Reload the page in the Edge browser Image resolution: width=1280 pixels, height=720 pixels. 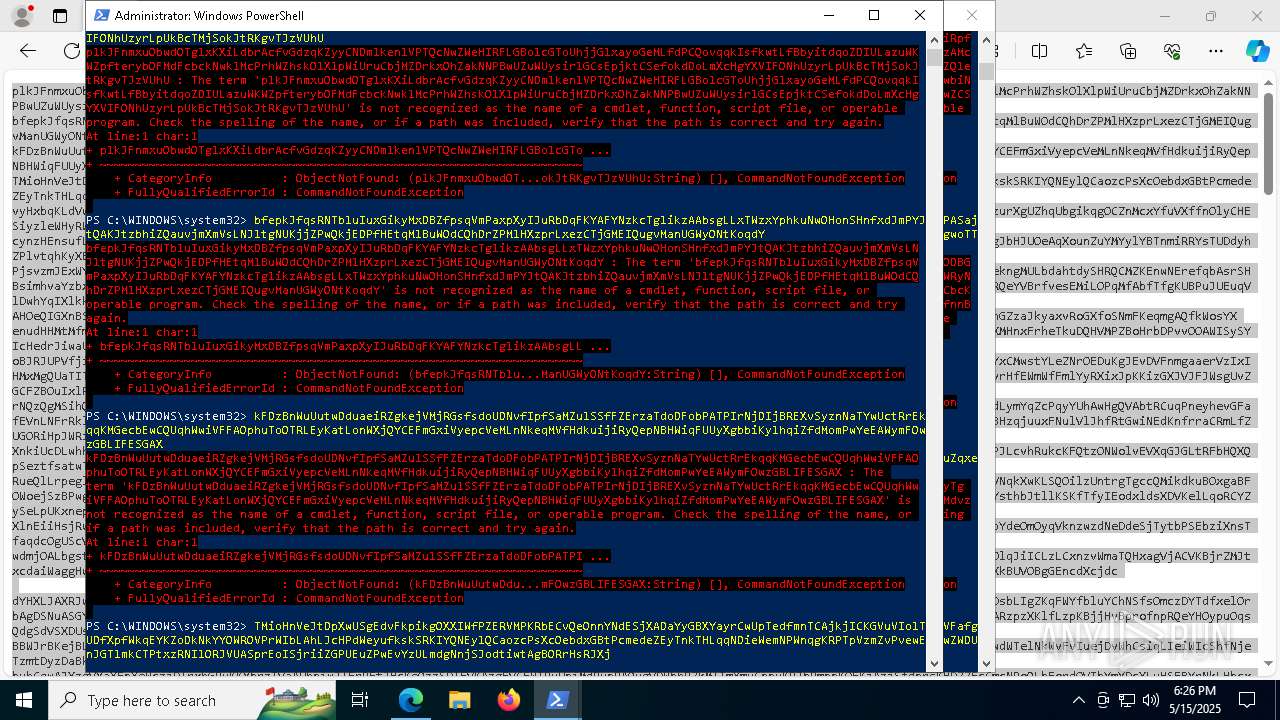point(72,51)
